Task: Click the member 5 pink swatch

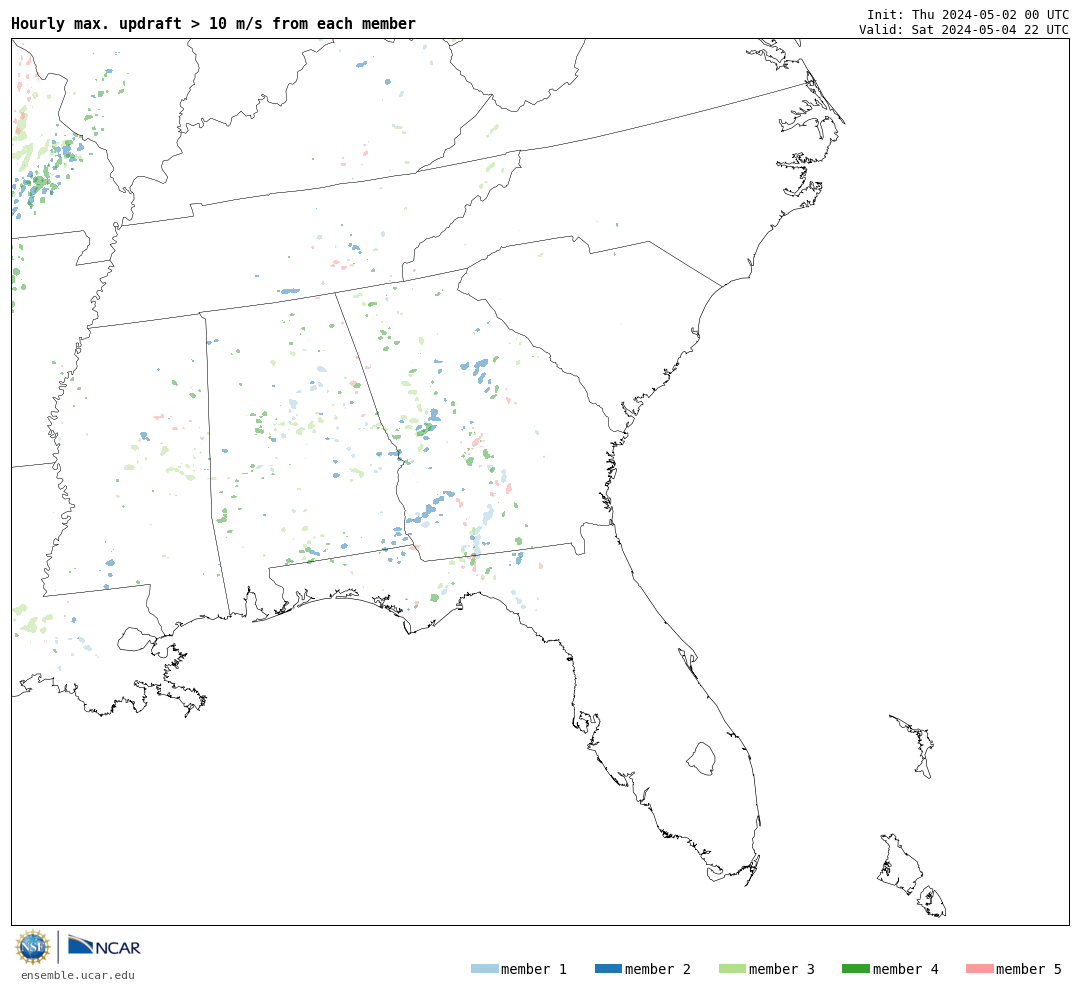Action: (x=979, y=969)
